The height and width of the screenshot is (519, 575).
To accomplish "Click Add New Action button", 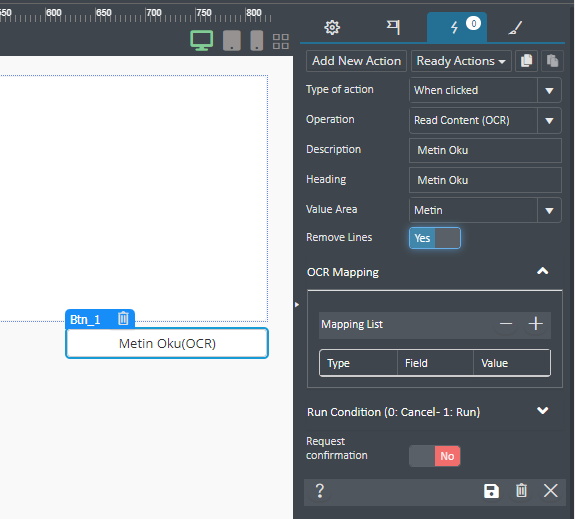I will coord(356,61).
